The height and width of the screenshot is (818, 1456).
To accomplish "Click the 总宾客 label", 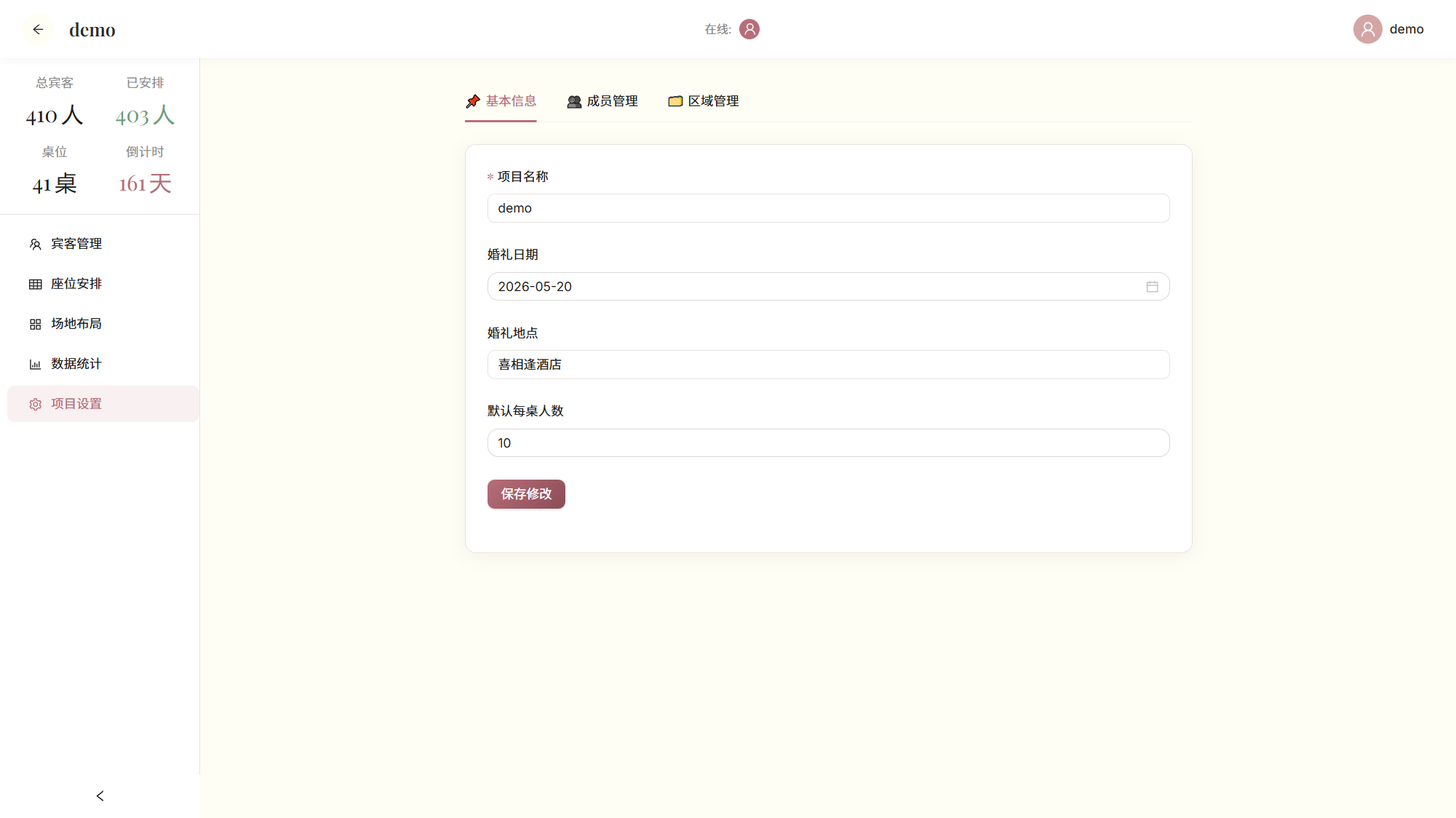I will click(55, 83).
